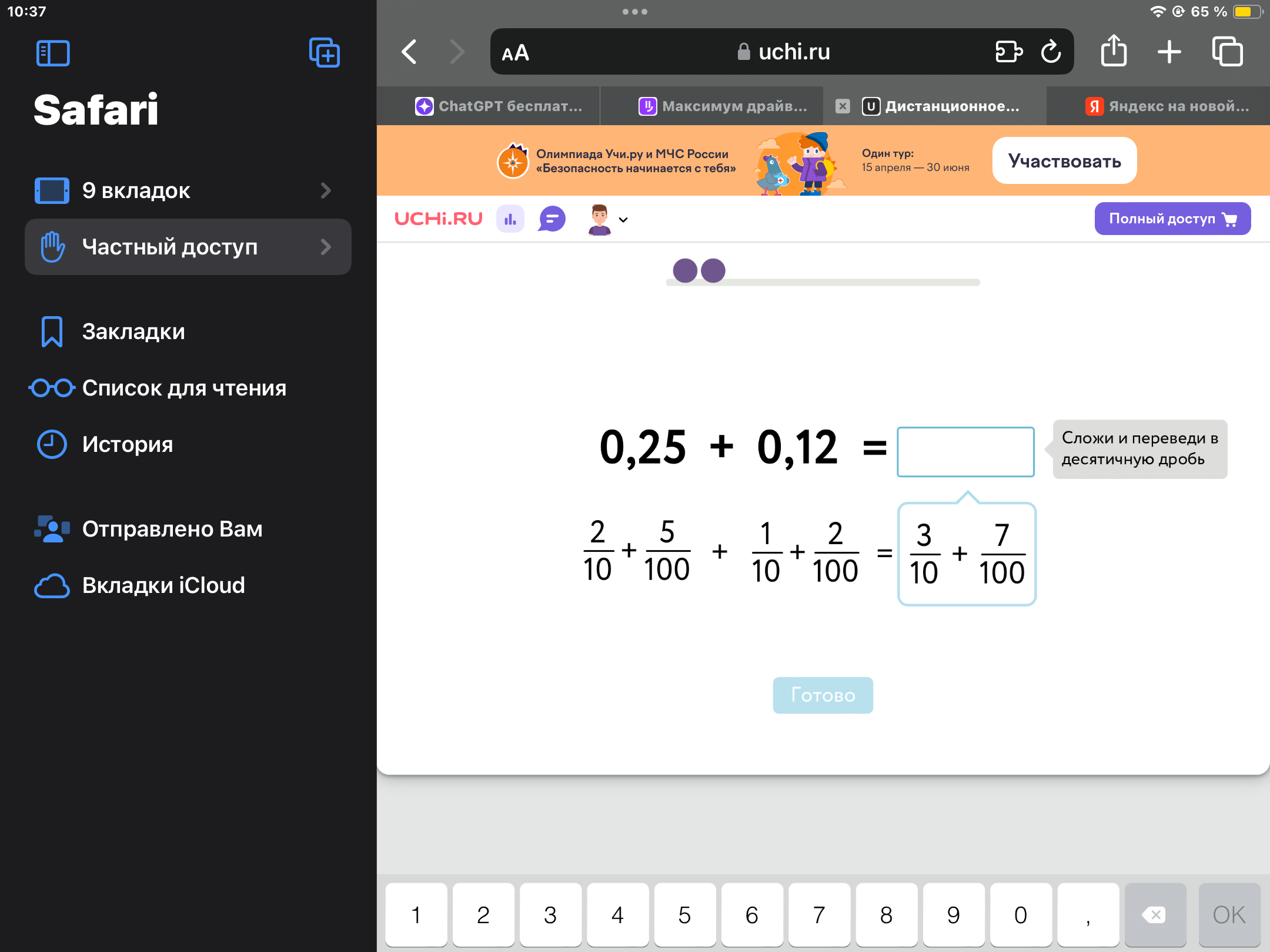
Task: Click the Полный доступ button
Action: [x=1172, y=219]
